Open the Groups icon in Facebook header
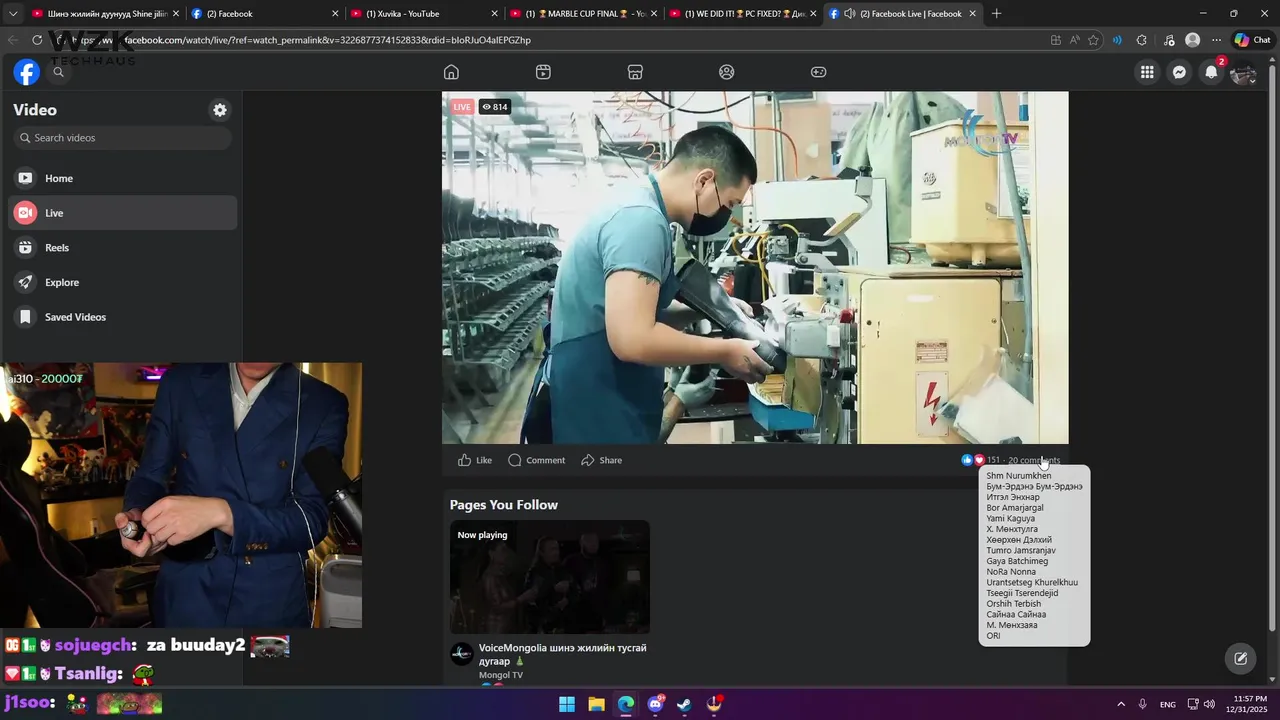This screenshot has width=1280, height=720. point(727,72)
